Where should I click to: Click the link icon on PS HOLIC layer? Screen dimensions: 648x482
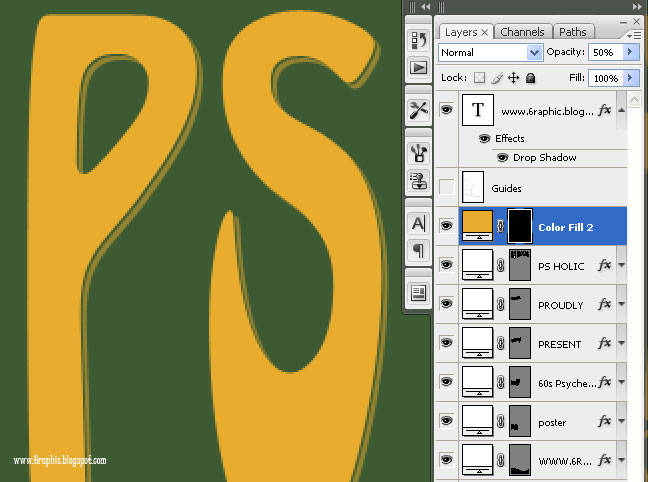point(500,265)
